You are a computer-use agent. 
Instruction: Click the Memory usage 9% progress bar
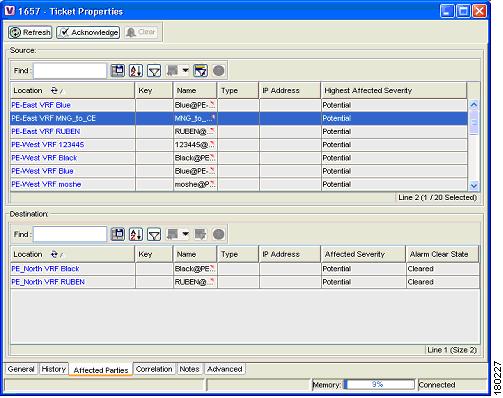pyautogui.click(x=379, y=384)
